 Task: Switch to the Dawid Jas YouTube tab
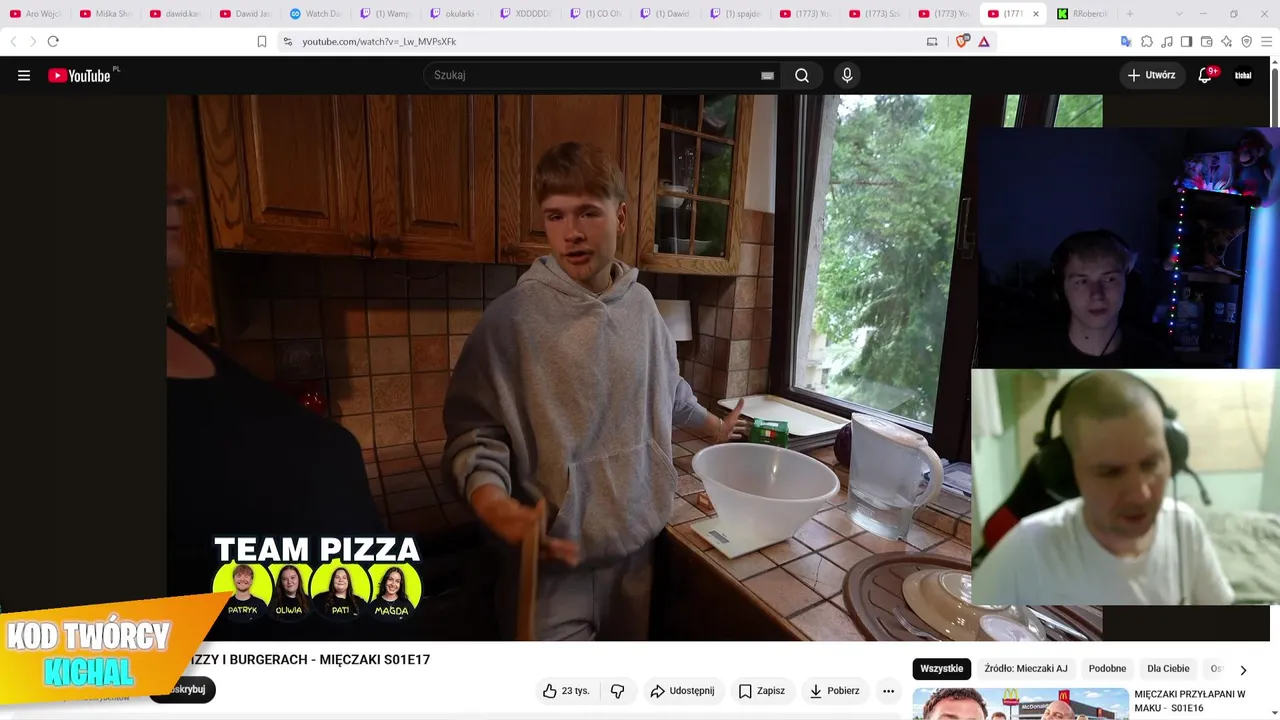[x=246, y=14]
